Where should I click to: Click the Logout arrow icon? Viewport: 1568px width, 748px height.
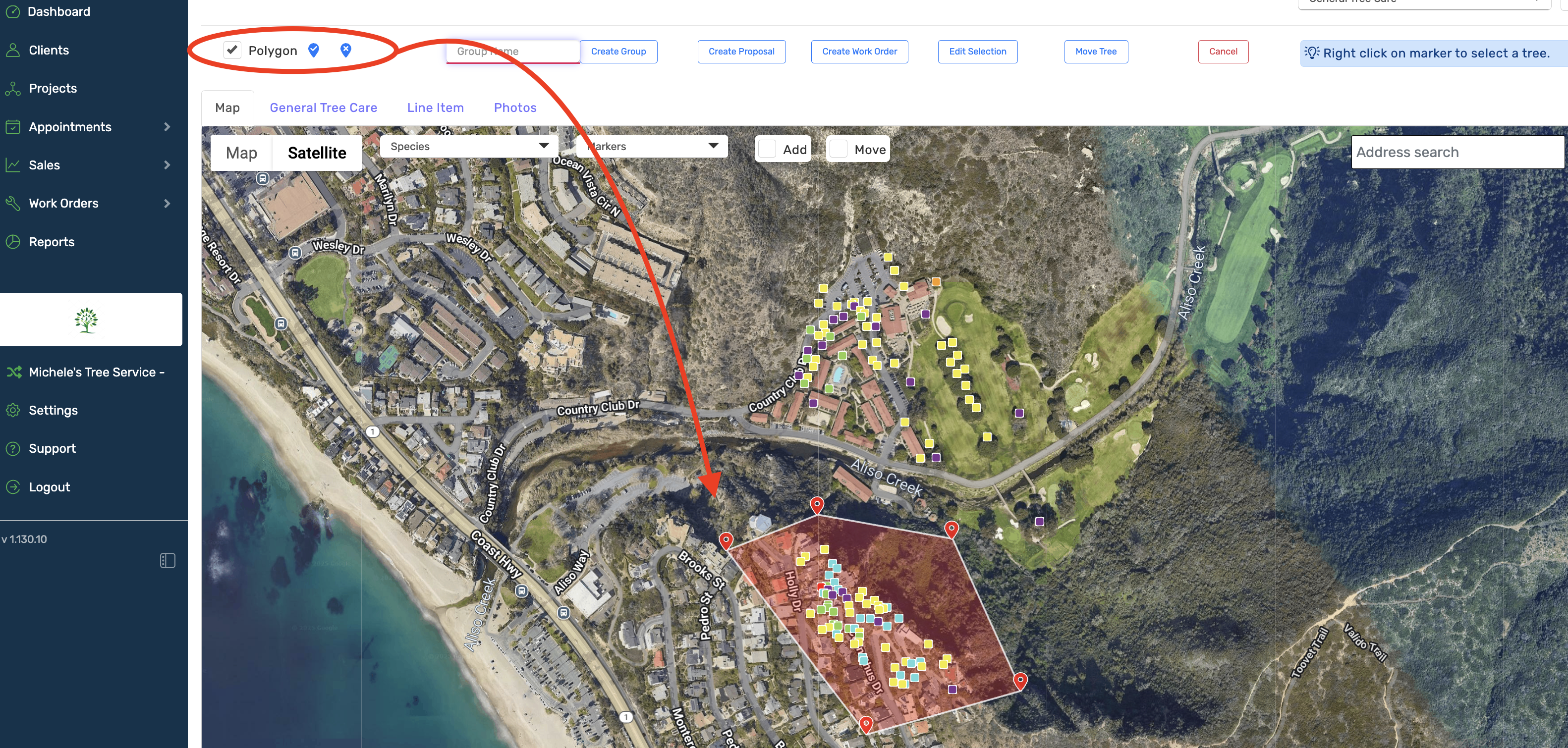pos(13,487)
